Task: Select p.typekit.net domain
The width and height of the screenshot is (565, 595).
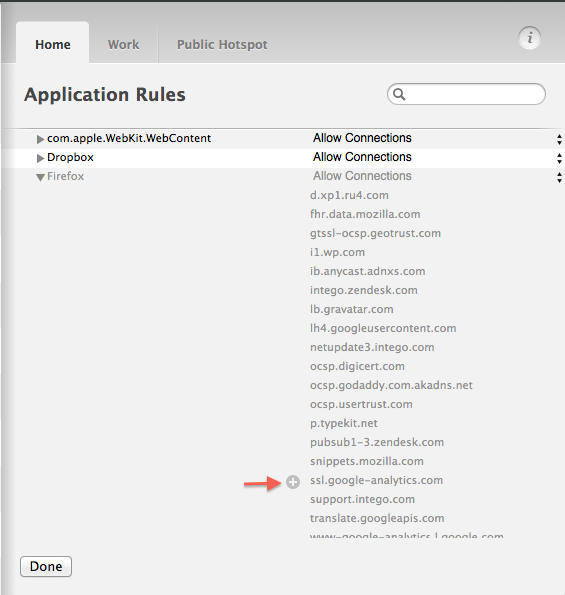Action: click(343, 423)
